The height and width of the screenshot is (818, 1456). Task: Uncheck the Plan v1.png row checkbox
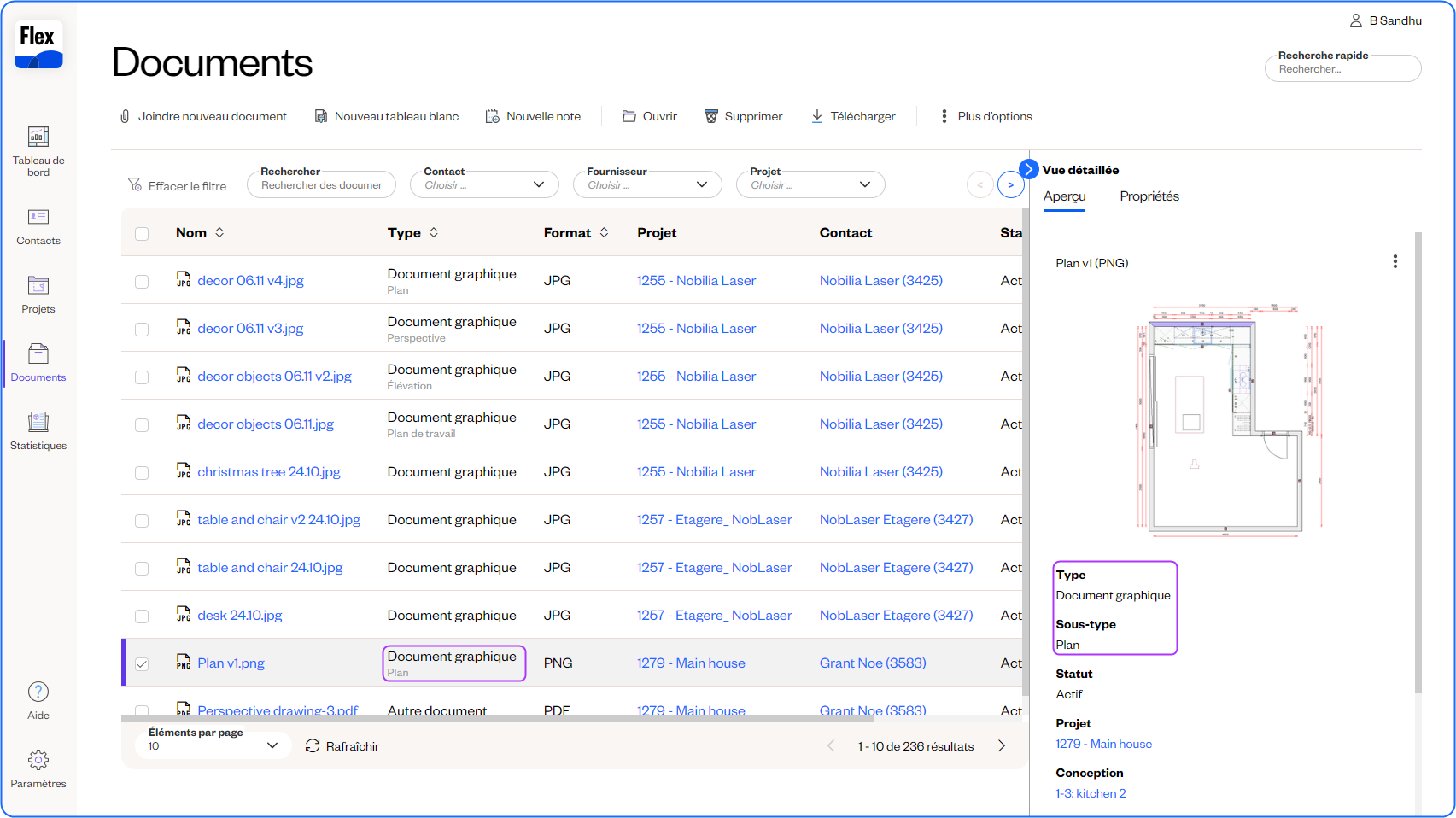(142, 664)
